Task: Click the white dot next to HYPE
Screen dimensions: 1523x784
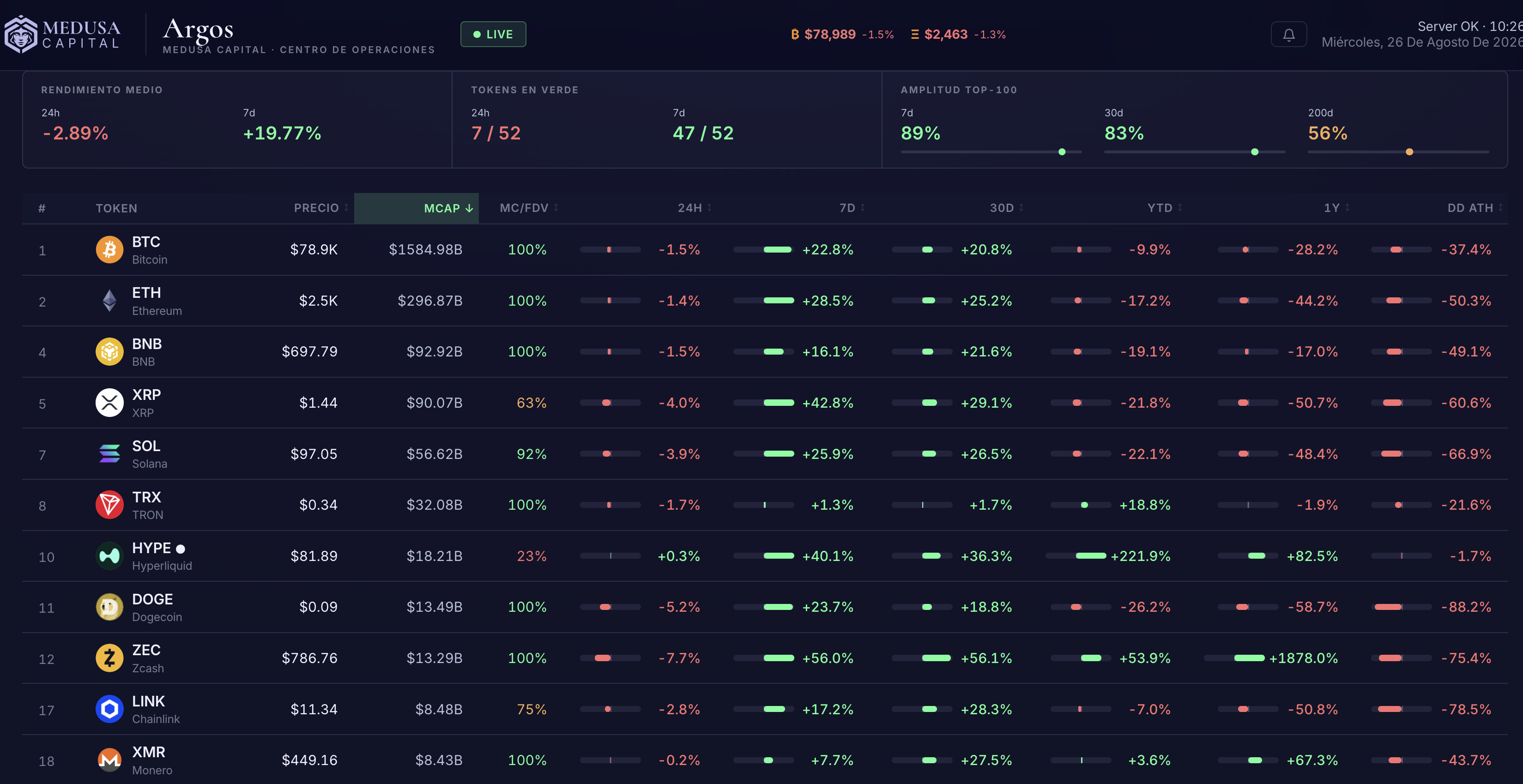Action: point(180,549)
